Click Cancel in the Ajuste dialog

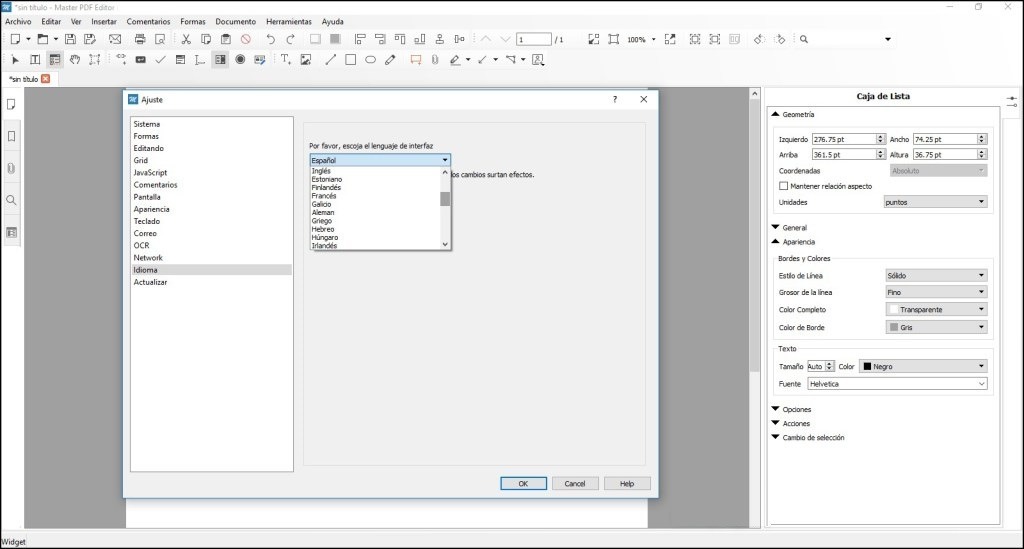(x=575, y=484)
